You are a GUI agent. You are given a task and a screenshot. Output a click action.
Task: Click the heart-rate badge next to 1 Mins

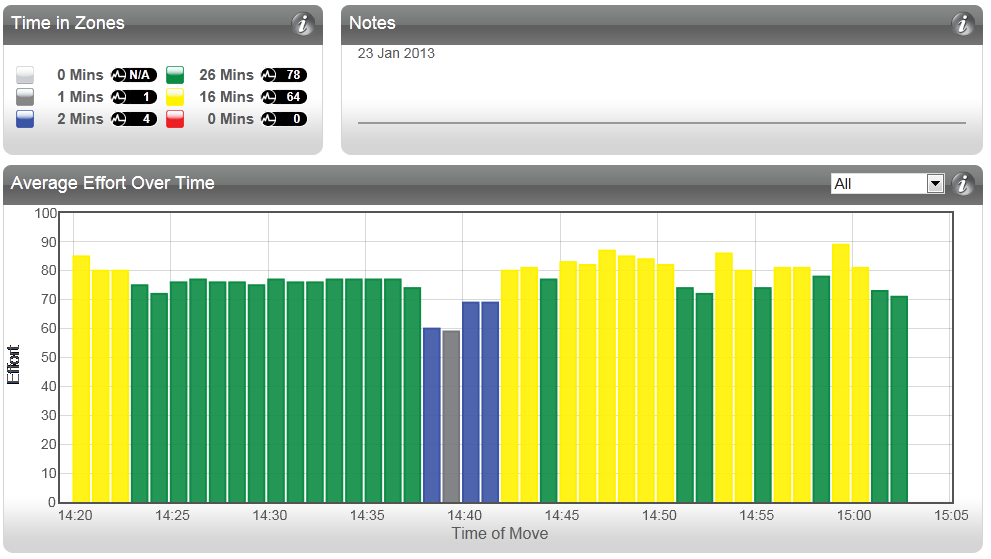[134, 97]
